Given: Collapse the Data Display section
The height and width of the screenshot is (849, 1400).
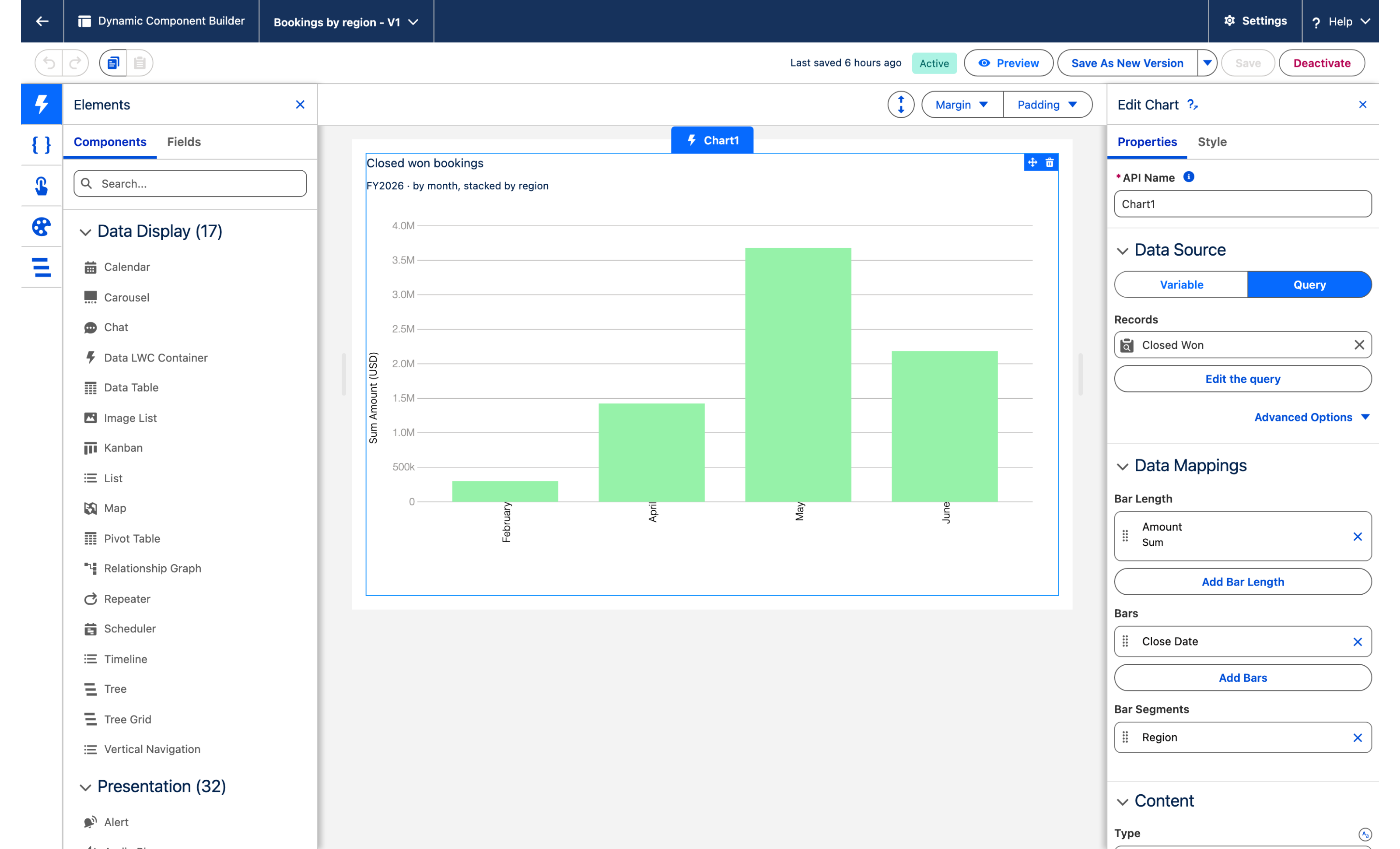Looking at the screenshot, I should pos(85,232).
